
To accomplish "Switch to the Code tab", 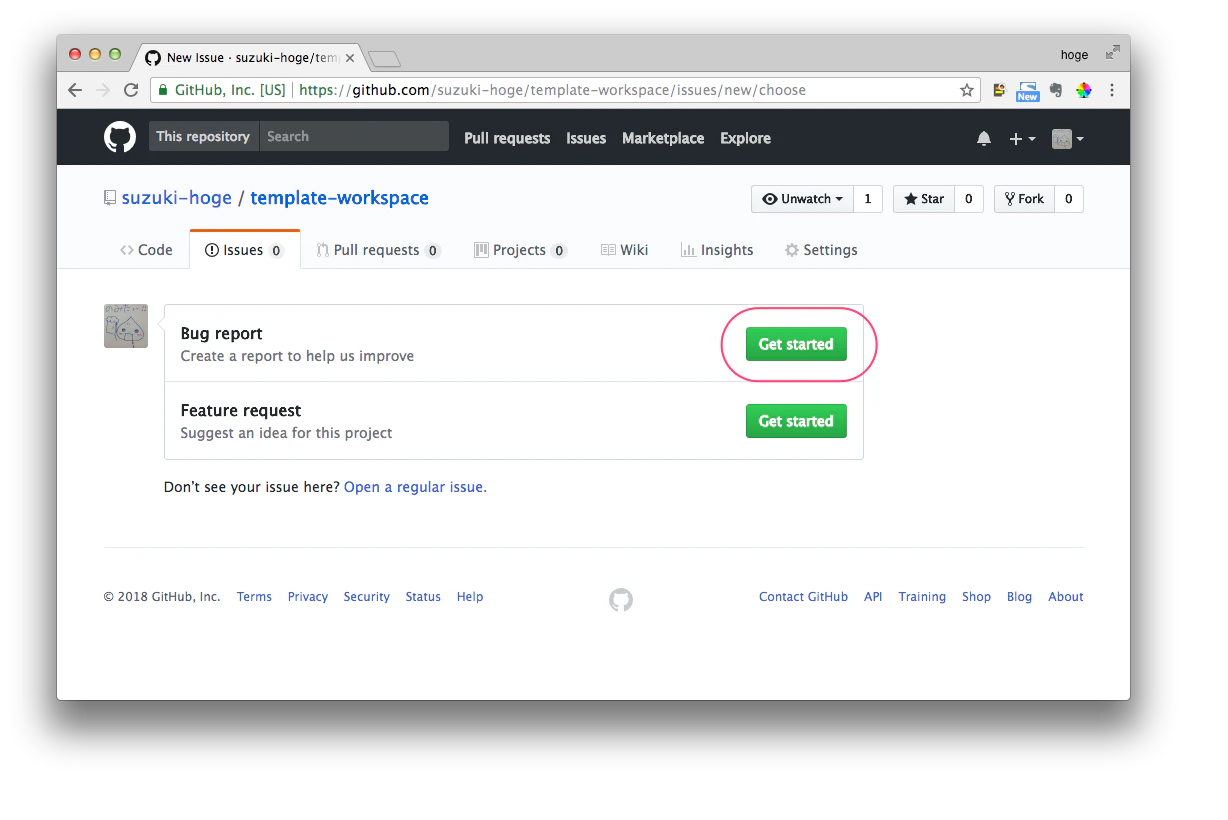I will click(x=146, y=250).
